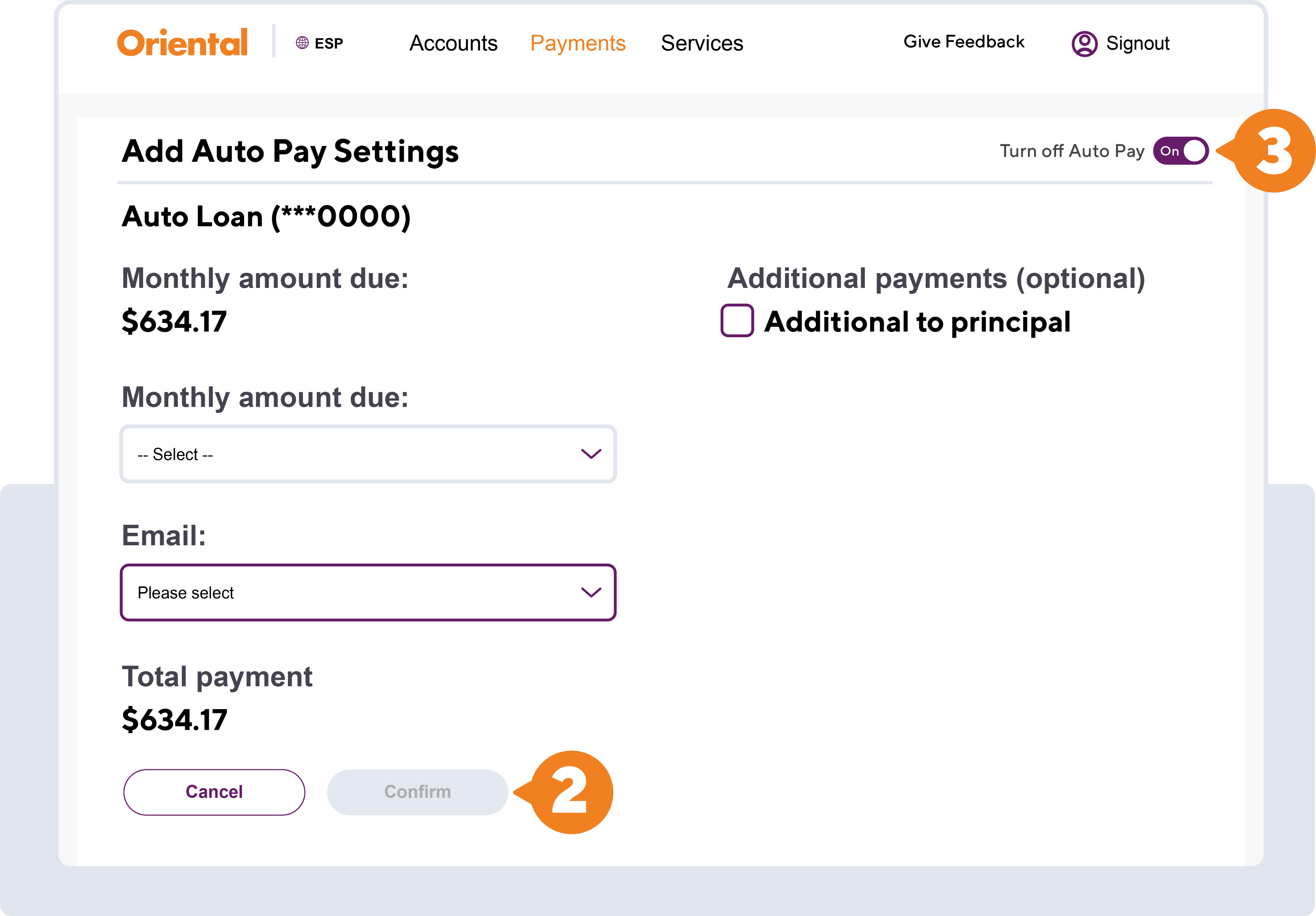Click the globe language icon

[302, 43]
